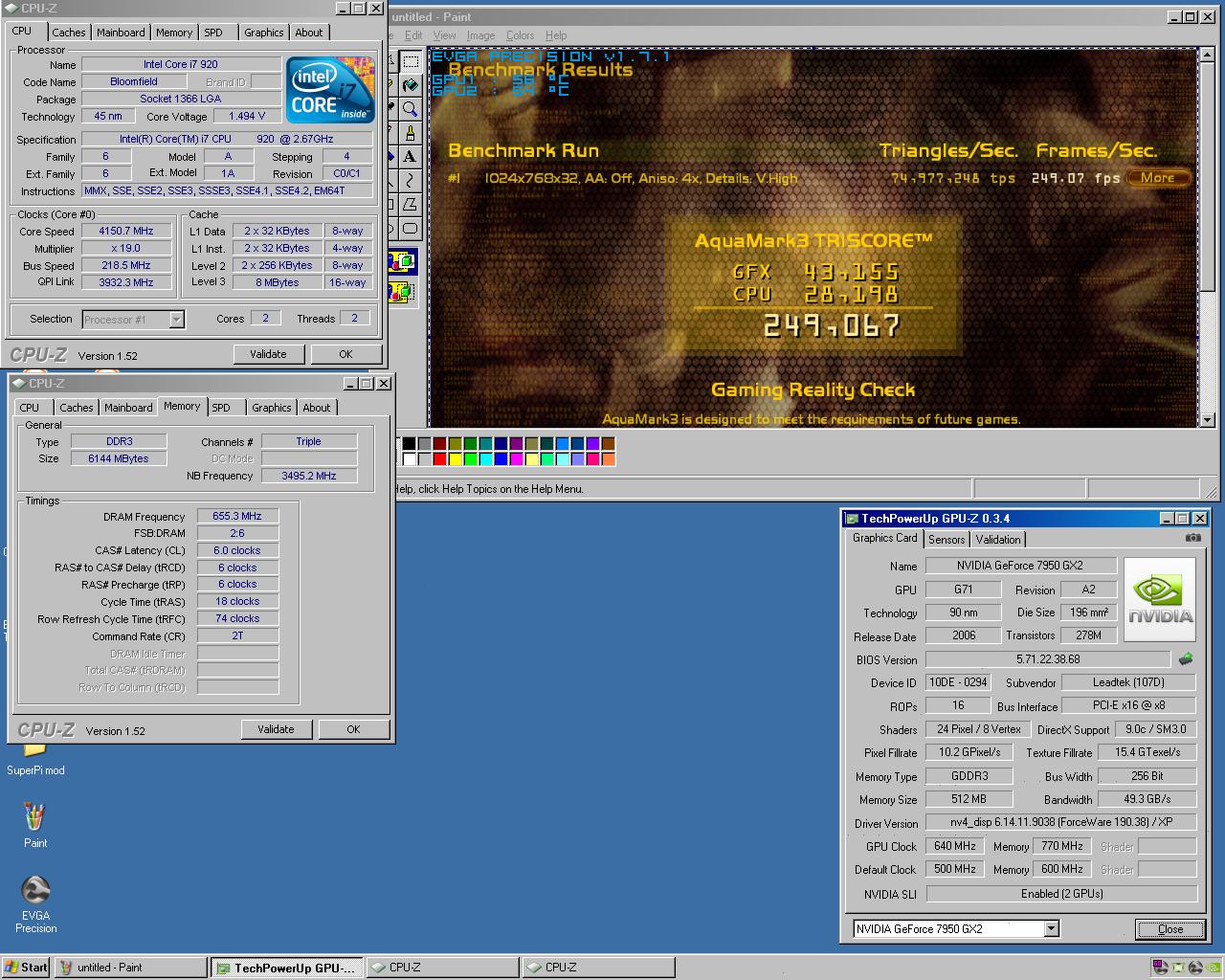Open the Start menu
Image resolution: width=1225 pixels, height=980 pixels.
26,968
